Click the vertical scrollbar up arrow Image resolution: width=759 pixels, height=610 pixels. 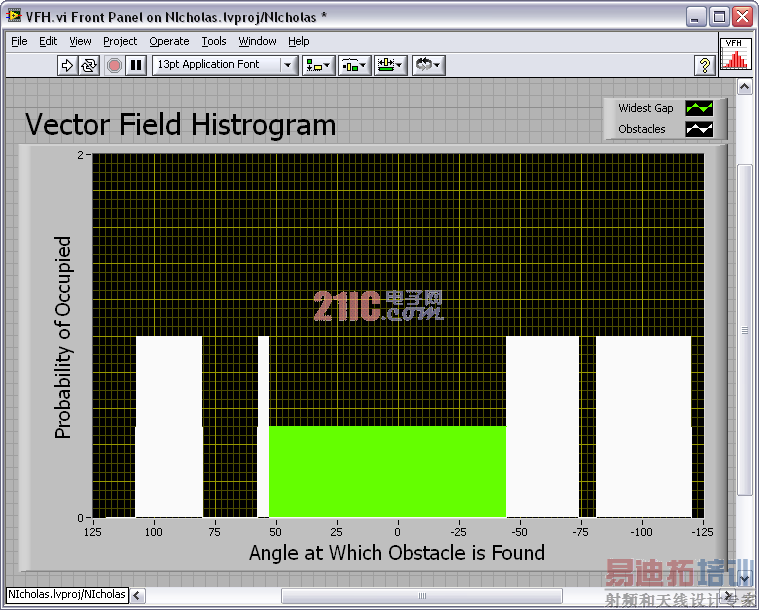[x=744, y=87]
